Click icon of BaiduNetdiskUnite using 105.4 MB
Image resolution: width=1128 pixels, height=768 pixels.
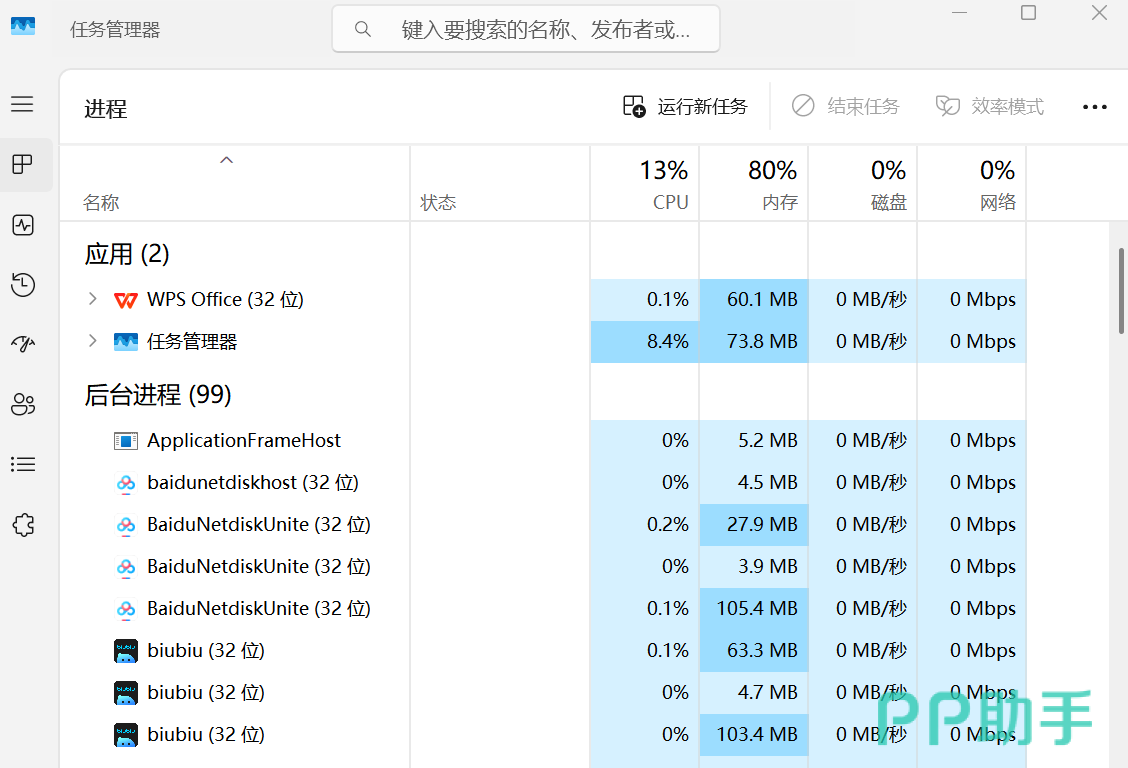point(126,609)
